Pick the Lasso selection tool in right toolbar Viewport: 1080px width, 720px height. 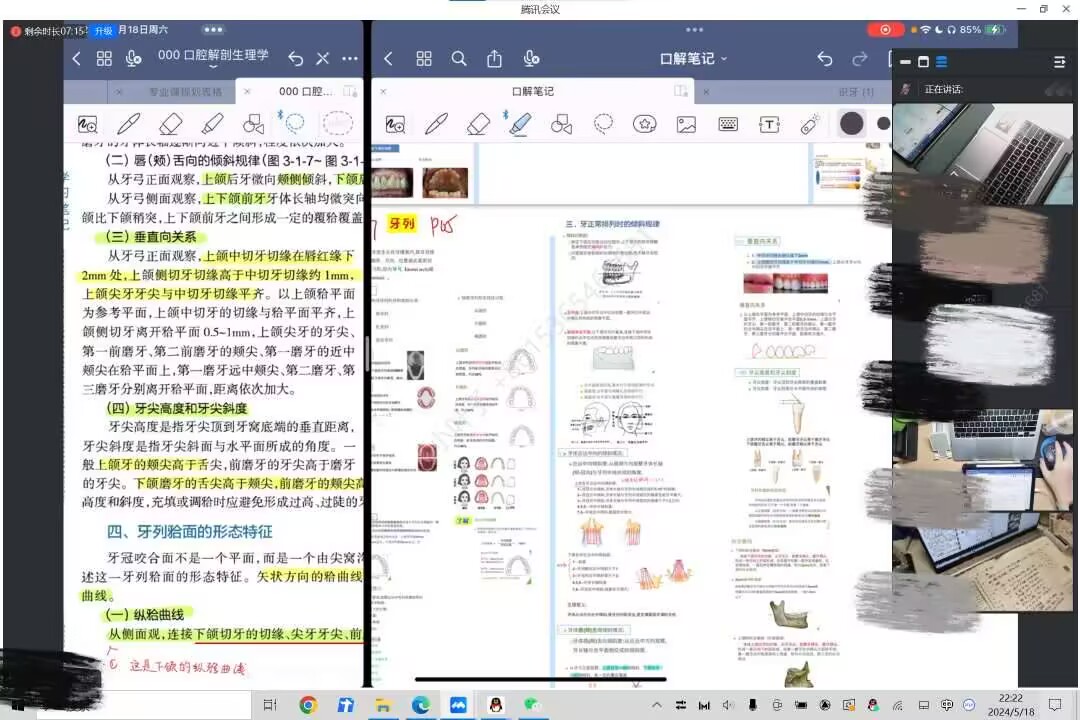click(x=603, y=124)
